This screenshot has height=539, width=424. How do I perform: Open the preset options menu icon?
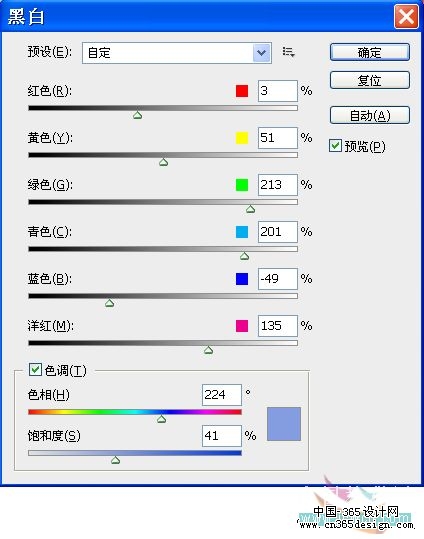[x=288, y=52]
